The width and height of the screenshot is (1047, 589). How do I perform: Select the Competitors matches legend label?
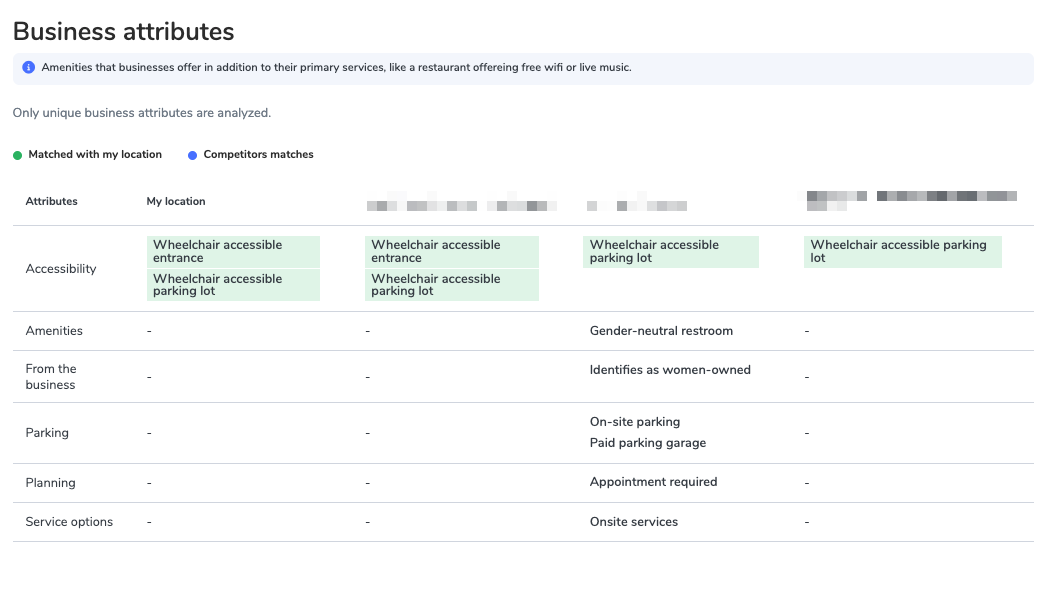pos(258,155)
